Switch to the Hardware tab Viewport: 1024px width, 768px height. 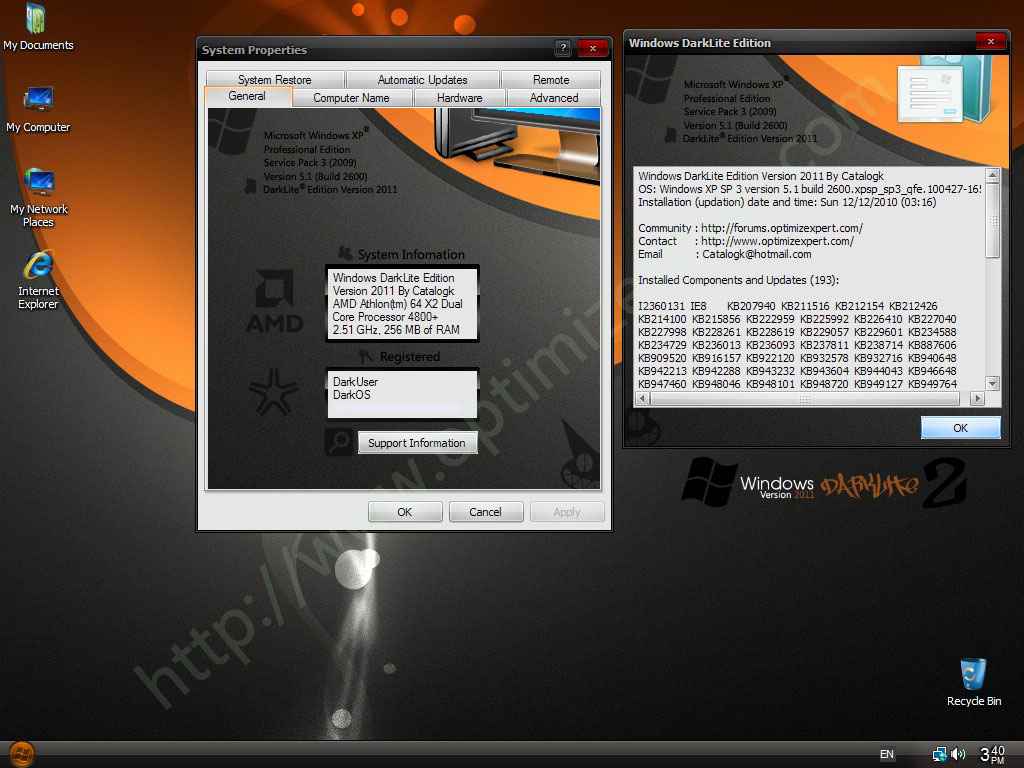pos(460,98)
